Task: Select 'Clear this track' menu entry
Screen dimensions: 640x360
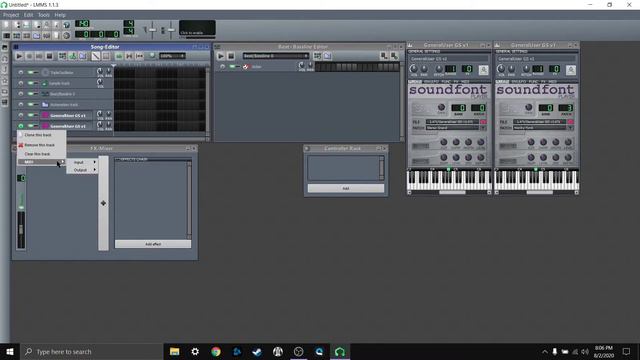Action: pos(41,154)
